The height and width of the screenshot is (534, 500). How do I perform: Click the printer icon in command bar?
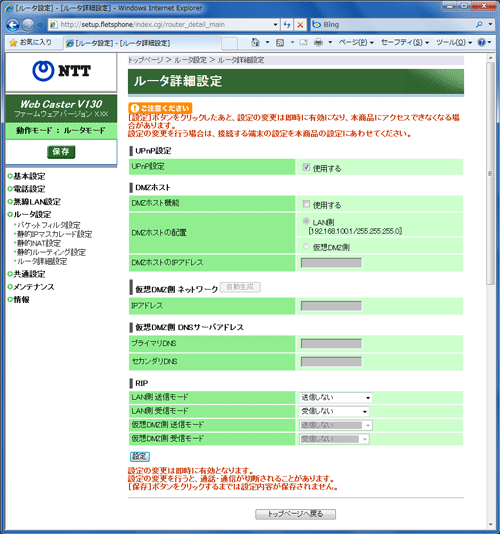318,43
